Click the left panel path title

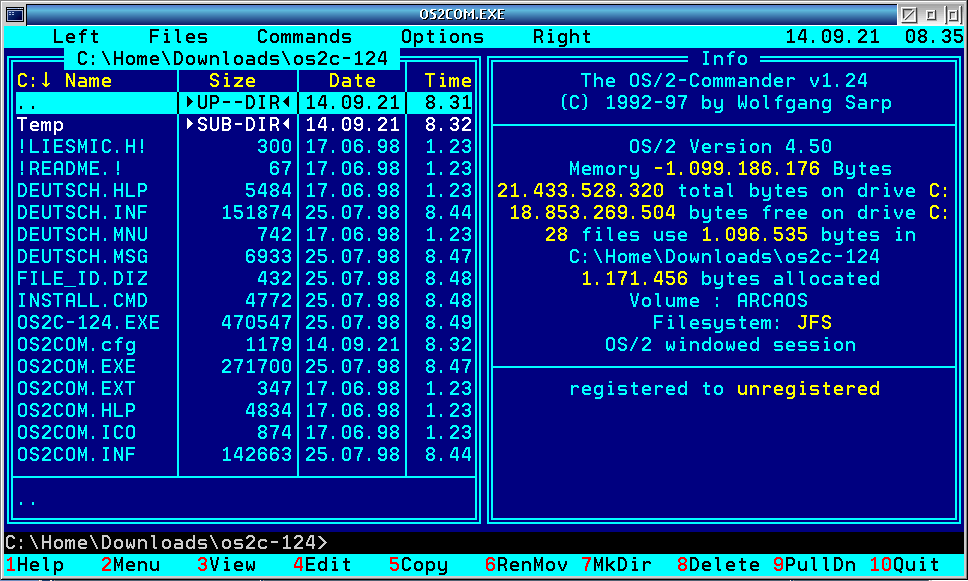click(232, 59)
